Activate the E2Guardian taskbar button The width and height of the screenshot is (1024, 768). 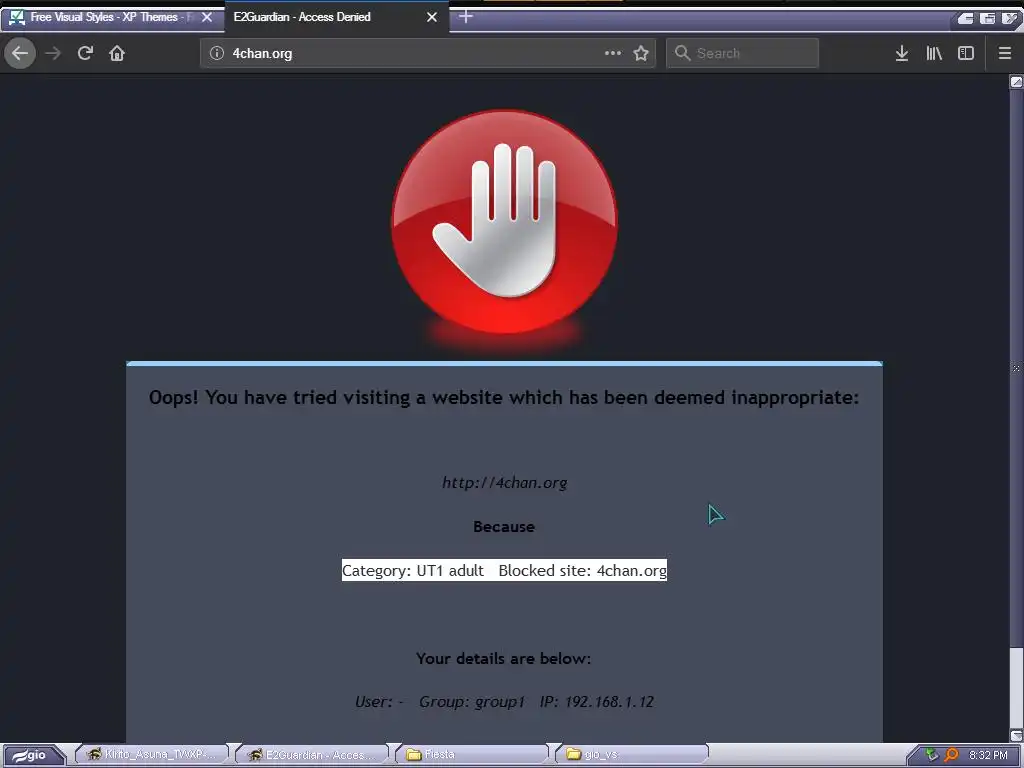coord(312,754)
